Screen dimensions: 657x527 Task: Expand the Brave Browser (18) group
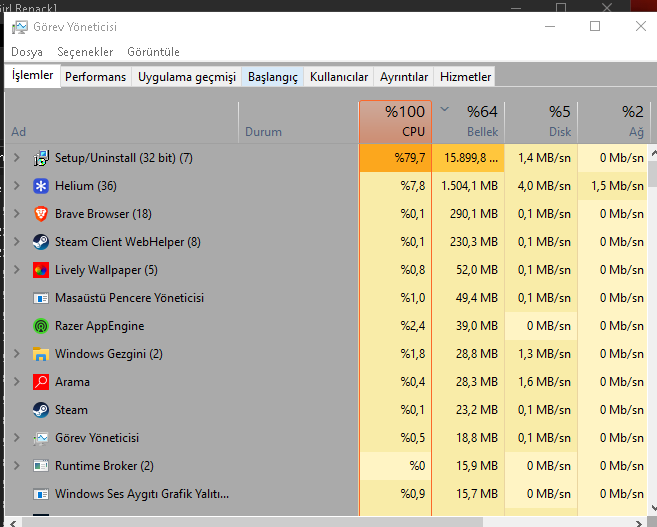(x=17, y=214)
